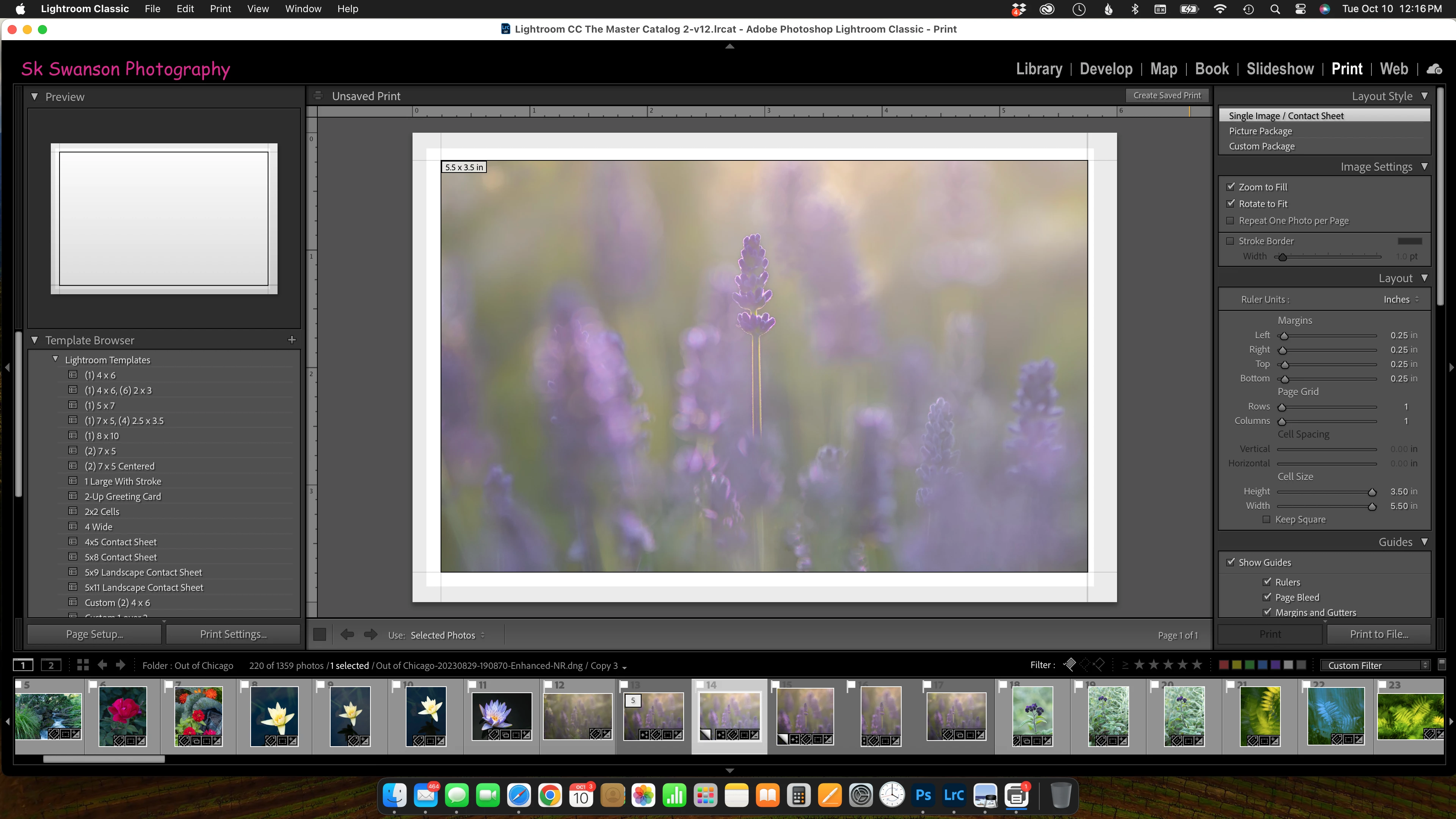Click the red color label filter swatch
The height and width of the screenshot is (819, 1456).
(x=1223, y=665)
